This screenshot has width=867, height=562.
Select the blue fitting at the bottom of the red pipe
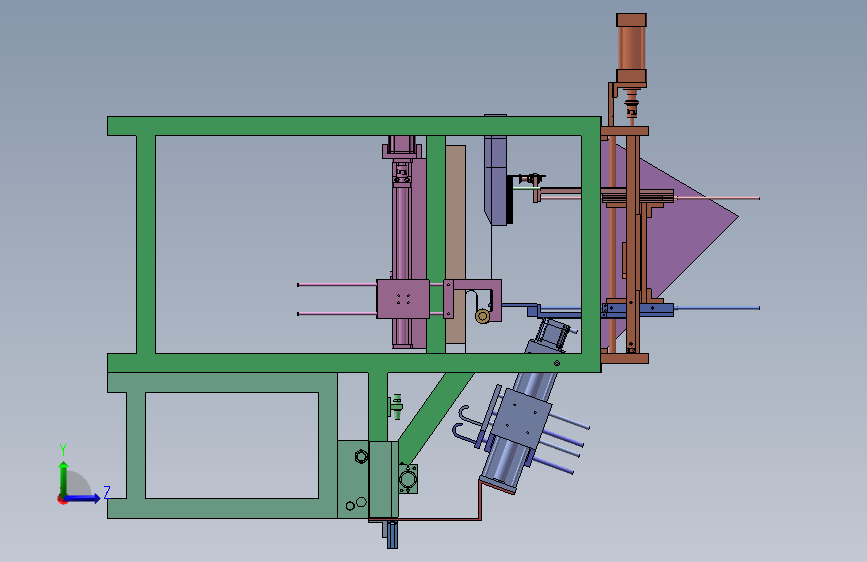click(391, 534)
